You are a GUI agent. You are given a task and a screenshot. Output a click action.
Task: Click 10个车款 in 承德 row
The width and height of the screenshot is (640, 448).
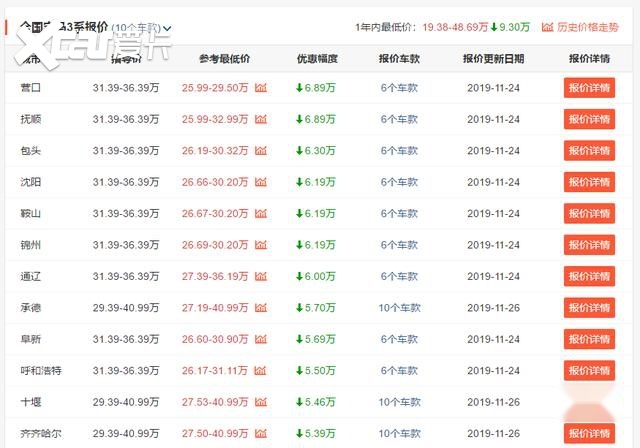(399, 308)
